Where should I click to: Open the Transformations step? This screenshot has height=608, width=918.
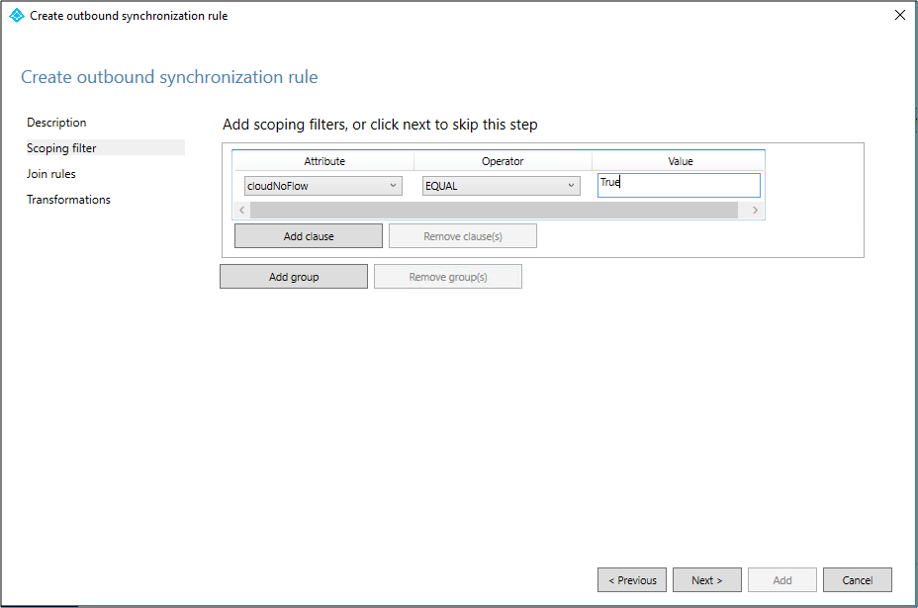click(68, 200)
